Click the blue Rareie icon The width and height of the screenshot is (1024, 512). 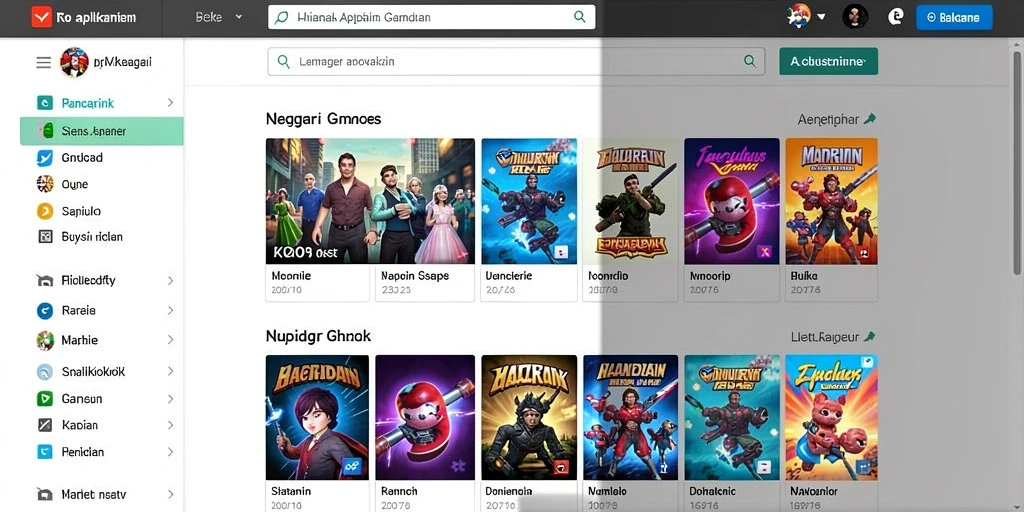(x=44, y=310)
